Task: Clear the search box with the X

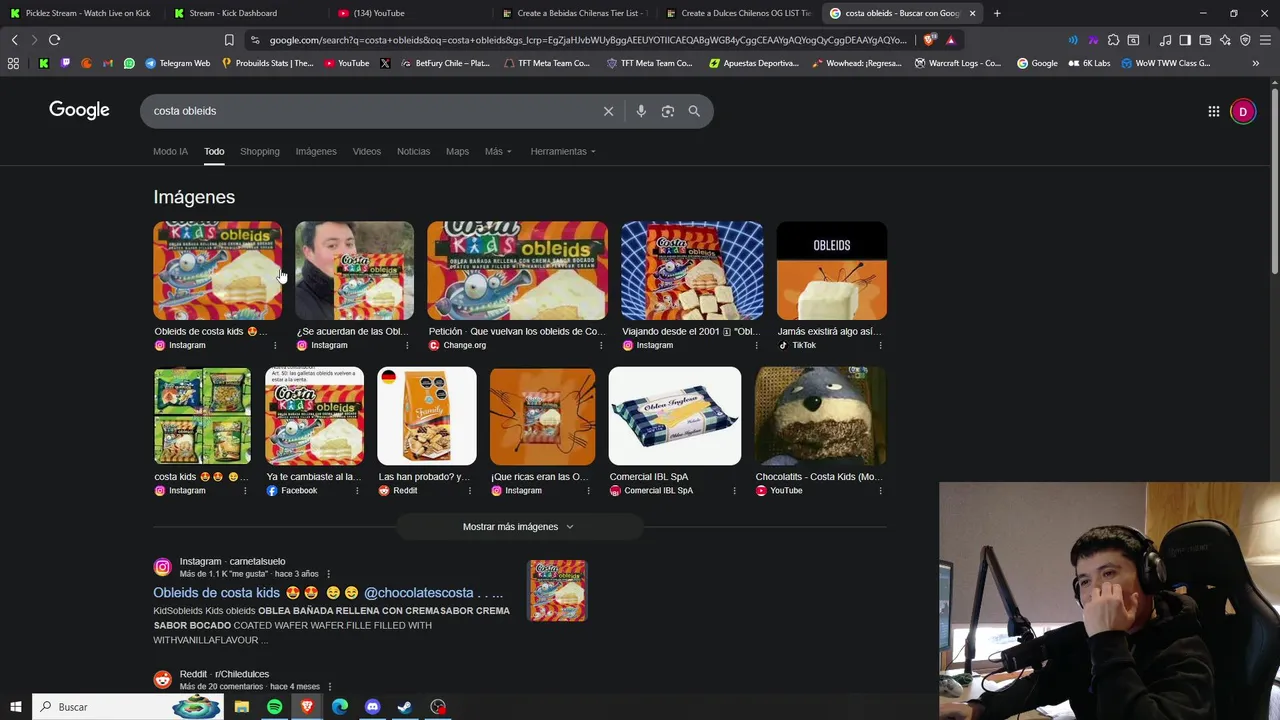Action: coord(608,111)
